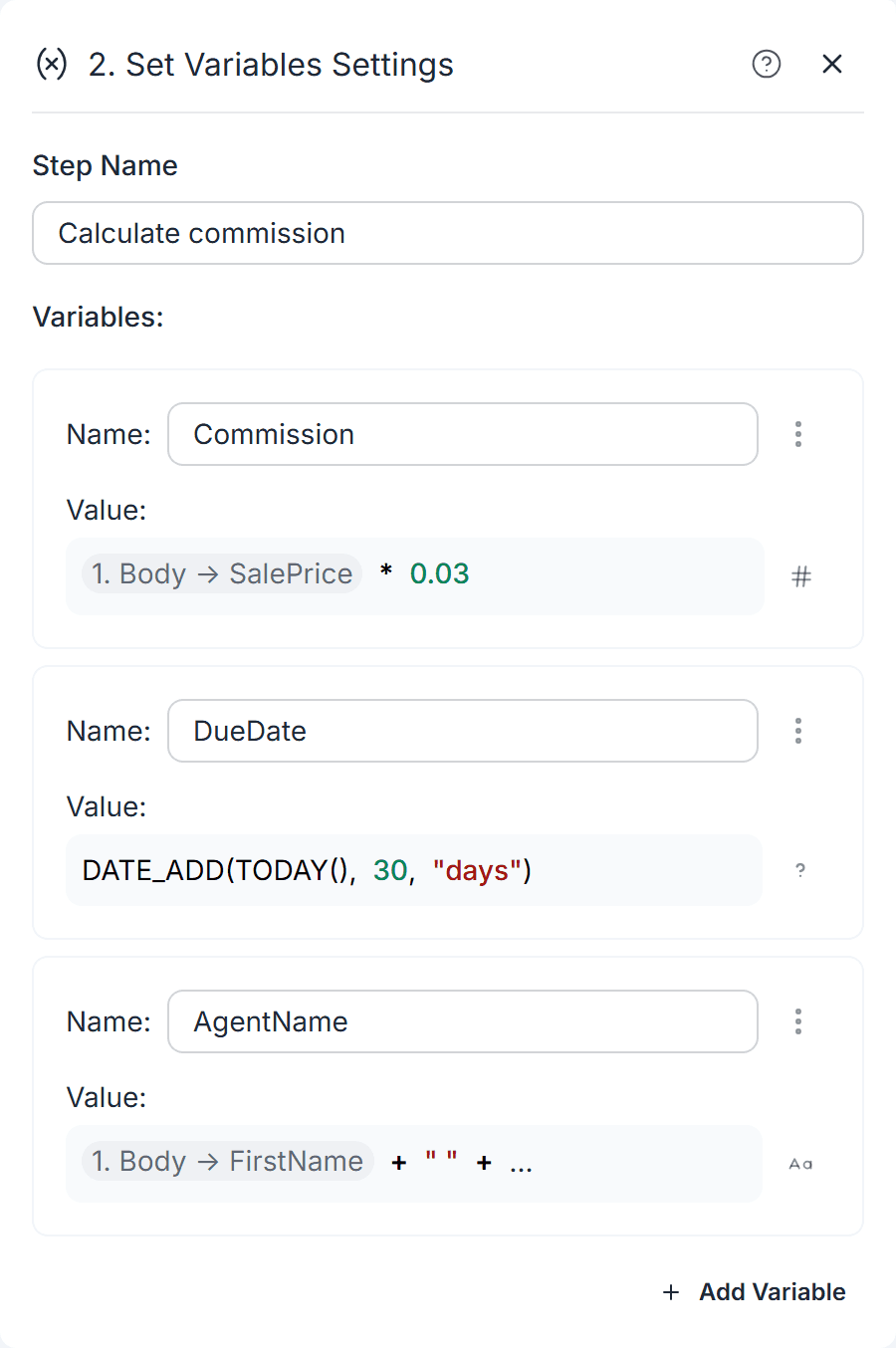Click the '2. Set Variables Settings' title text
896x1348 pixels.
(271, 65)
